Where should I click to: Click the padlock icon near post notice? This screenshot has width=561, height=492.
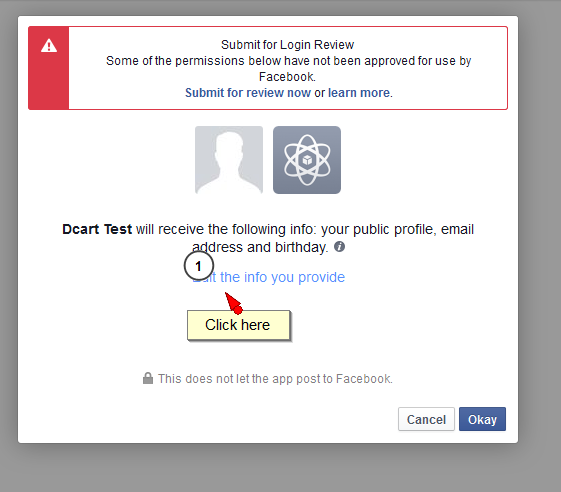pyautogui.click(x=148, y=378)
